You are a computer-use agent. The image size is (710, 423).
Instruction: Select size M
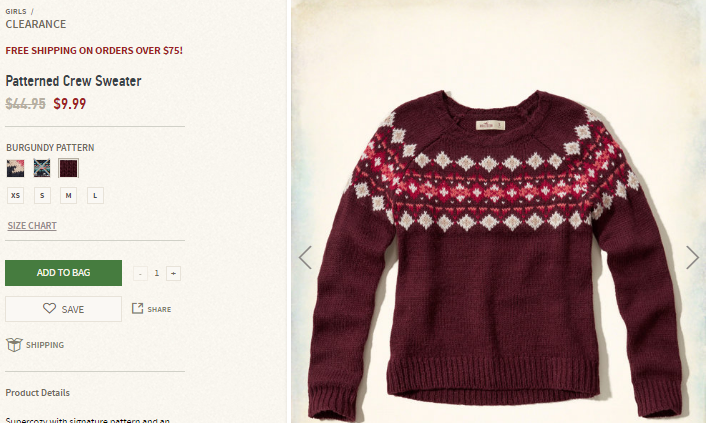[68, 196]
